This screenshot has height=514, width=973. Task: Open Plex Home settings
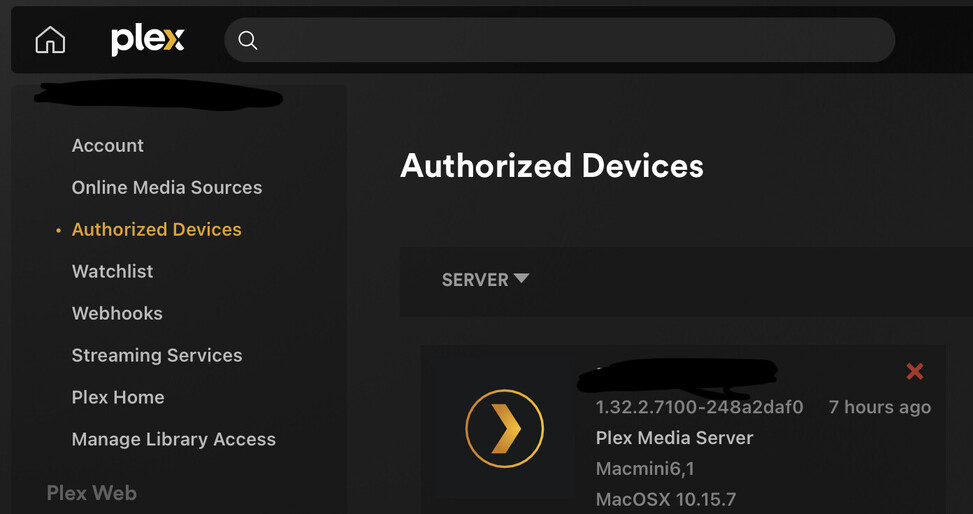click(118, 398)
